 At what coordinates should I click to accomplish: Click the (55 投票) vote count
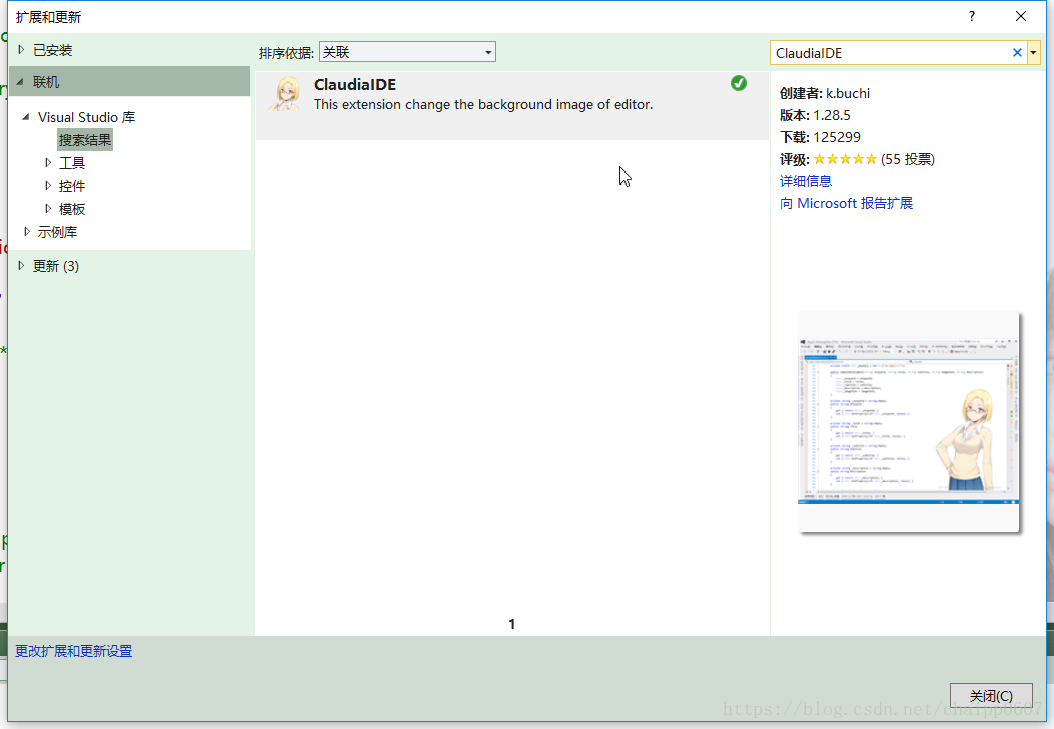click(x=908, y=159)
